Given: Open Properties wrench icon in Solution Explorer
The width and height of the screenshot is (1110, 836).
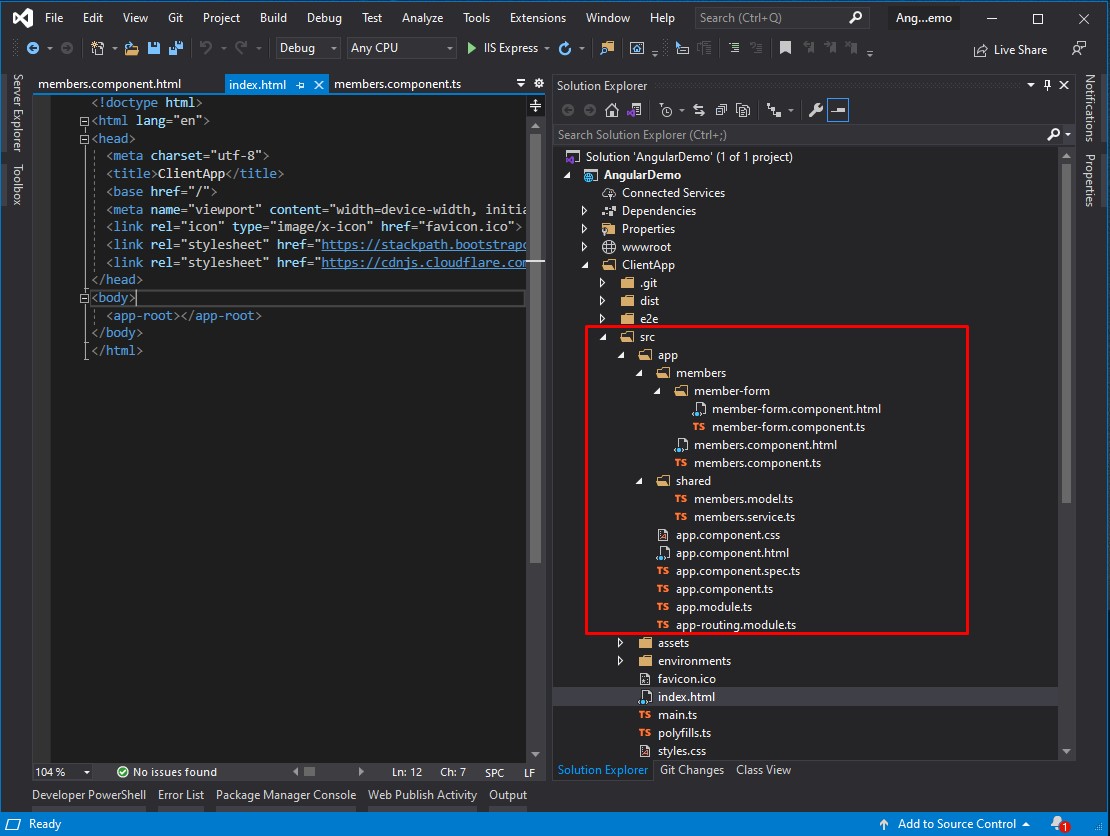Looking at the screenshot, I should (815, 110).
